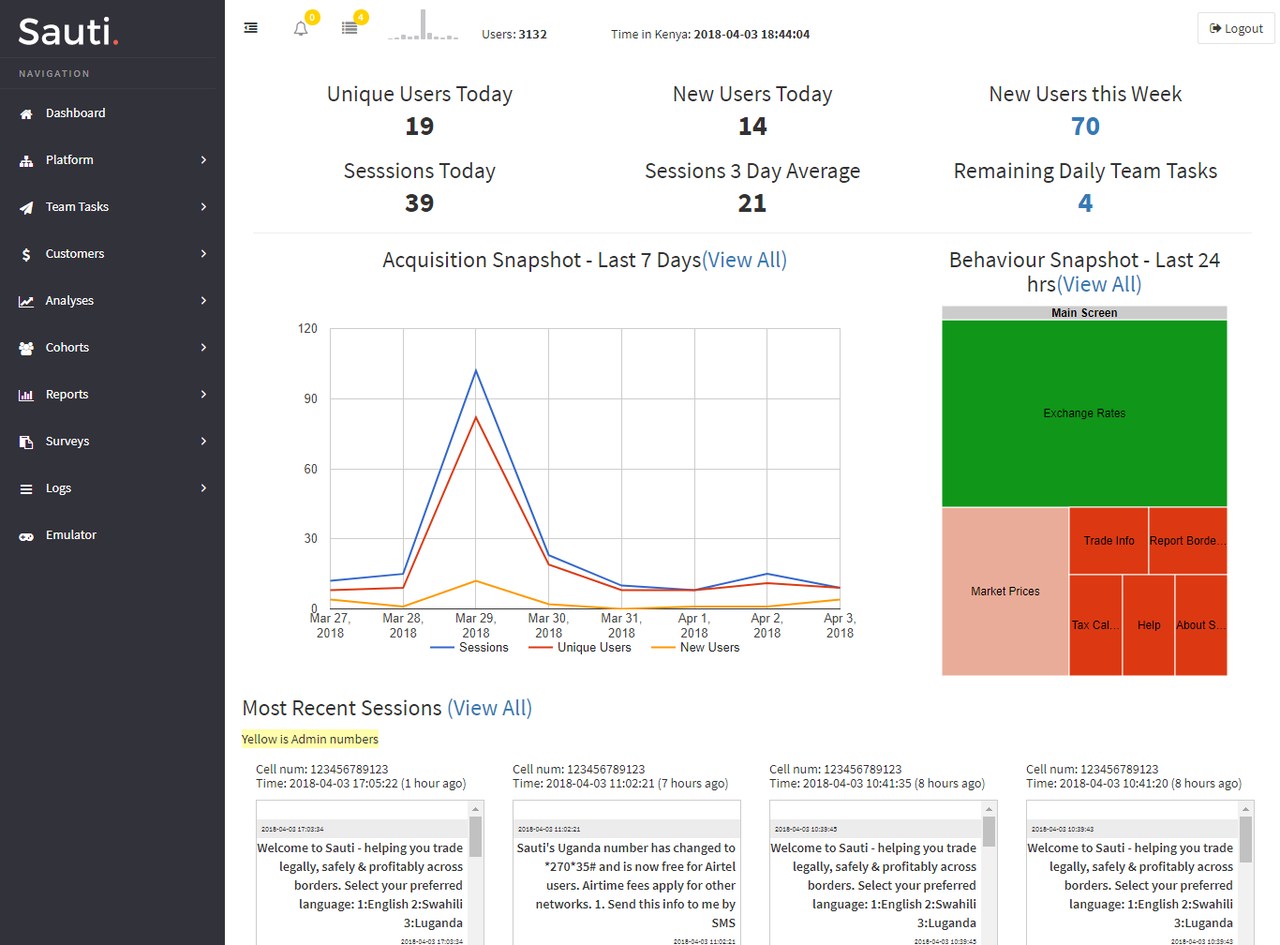Select the green Exchange Rates treemap block
The image size is (1280, 945).
[x=1084, y=413]
